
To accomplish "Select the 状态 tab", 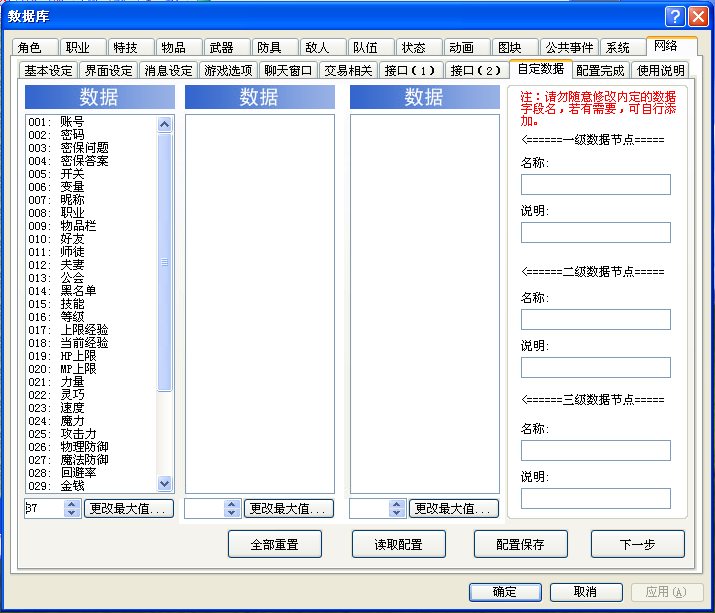I will click(419, 47).
